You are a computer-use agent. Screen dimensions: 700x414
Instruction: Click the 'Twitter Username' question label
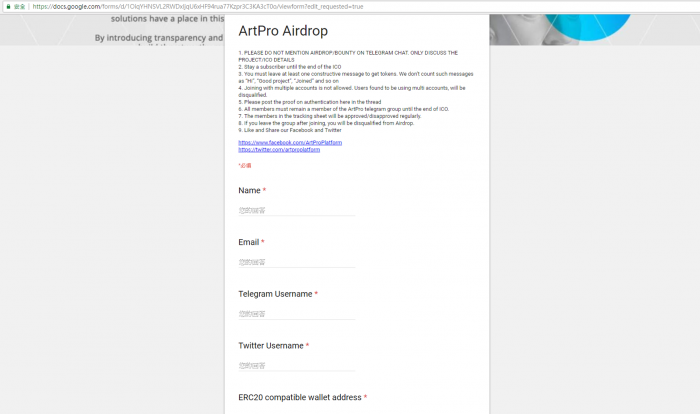271,346
